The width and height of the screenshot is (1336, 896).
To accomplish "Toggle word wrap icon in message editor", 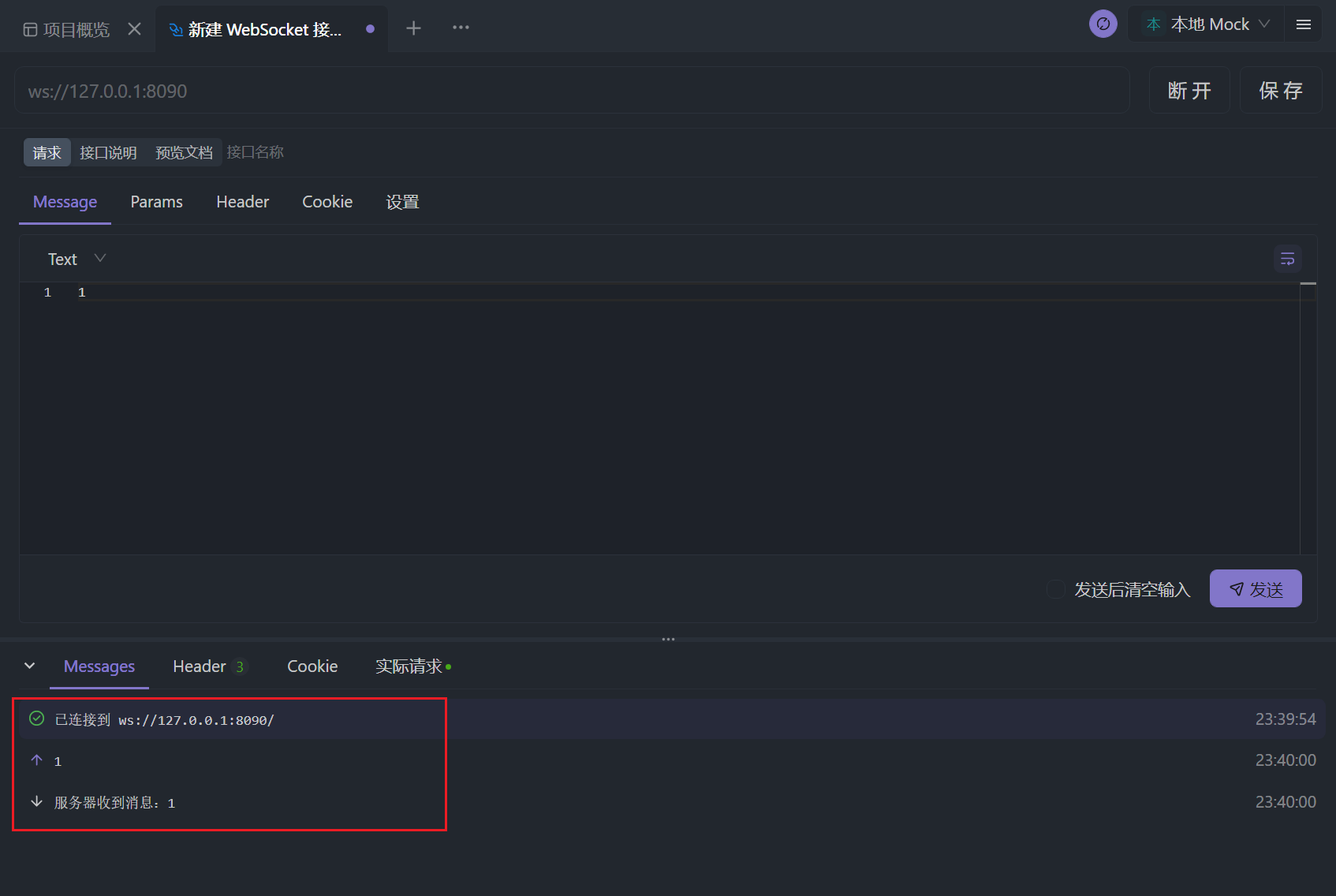I will click(x=1287, y=259).
